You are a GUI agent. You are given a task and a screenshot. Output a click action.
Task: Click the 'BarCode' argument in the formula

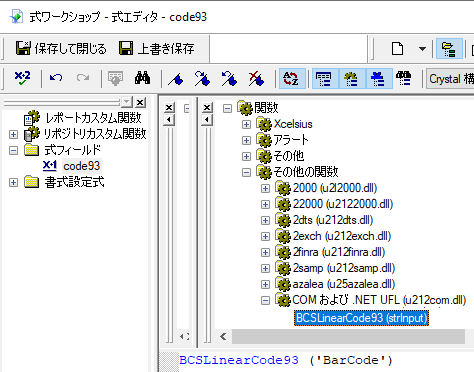click(350, 360)
